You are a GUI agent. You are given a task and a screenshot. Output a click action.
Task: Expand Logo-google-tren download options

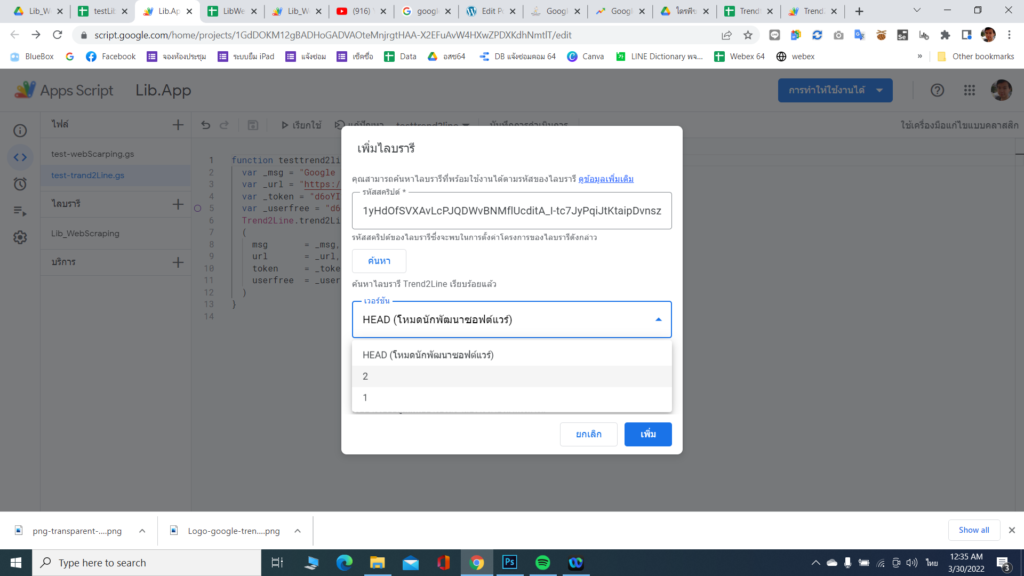pos(297,531)
